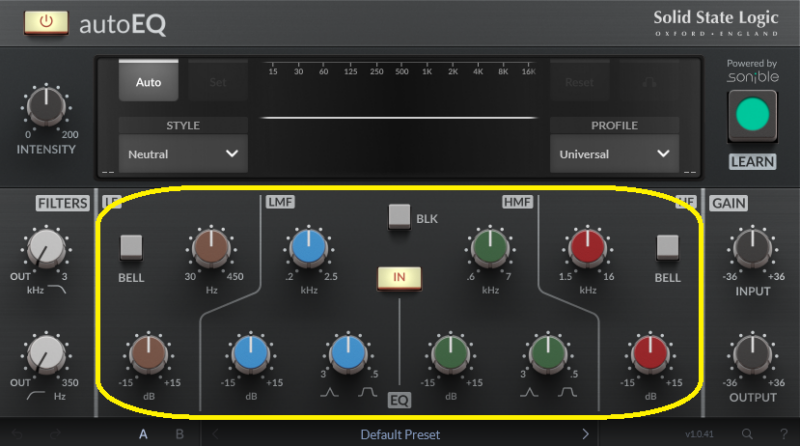The image size is (800, 446).
Task: Click the Default Preset name
Action: tap(399, 434)
